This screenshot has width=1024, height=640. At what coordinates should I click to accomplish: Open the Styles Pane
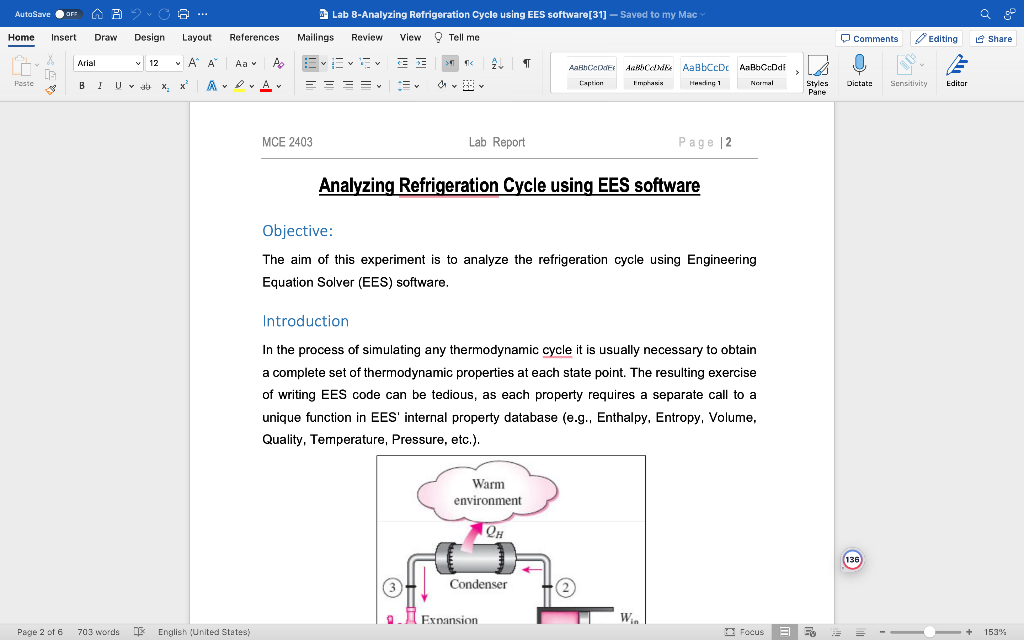817,74
